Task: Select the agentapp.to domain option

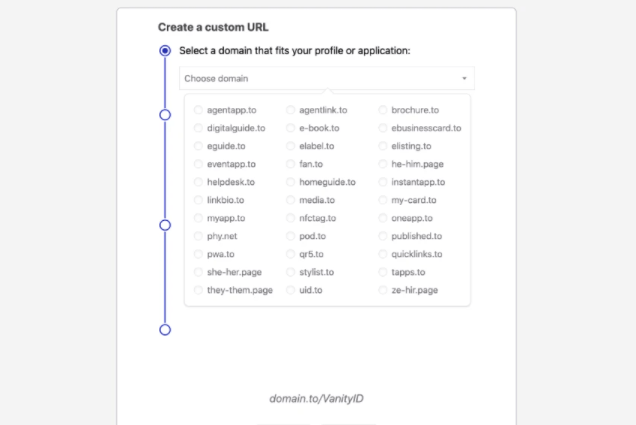Action: pos(199,110)
